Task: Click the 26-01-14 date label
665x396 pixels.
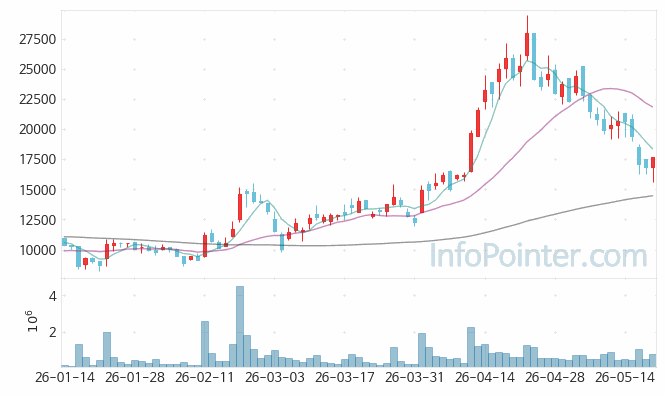Action: pyautogui.click(x=65, y=377)
